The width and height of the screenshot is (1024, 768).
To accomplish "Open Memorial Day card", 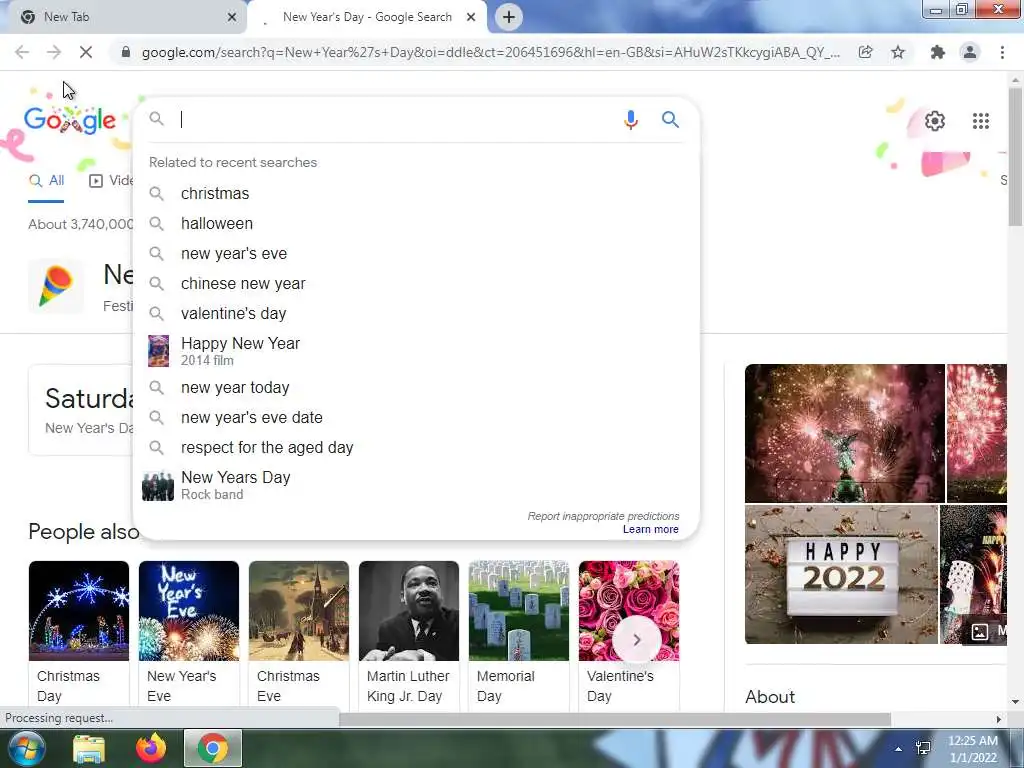I will click(x=519, y=633).
